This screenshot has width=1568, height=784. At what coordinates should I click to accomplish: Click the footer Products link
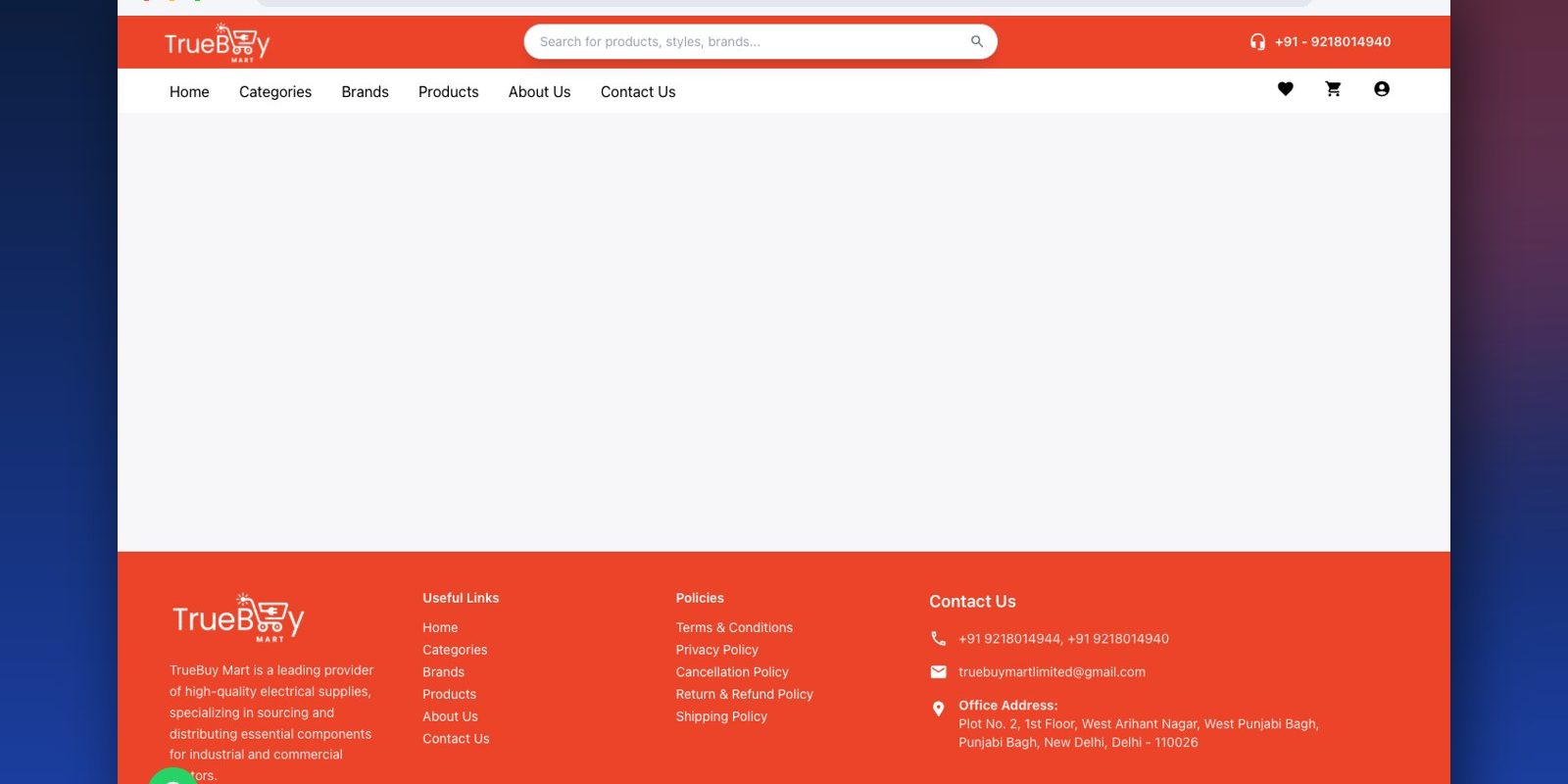point(450,695)
